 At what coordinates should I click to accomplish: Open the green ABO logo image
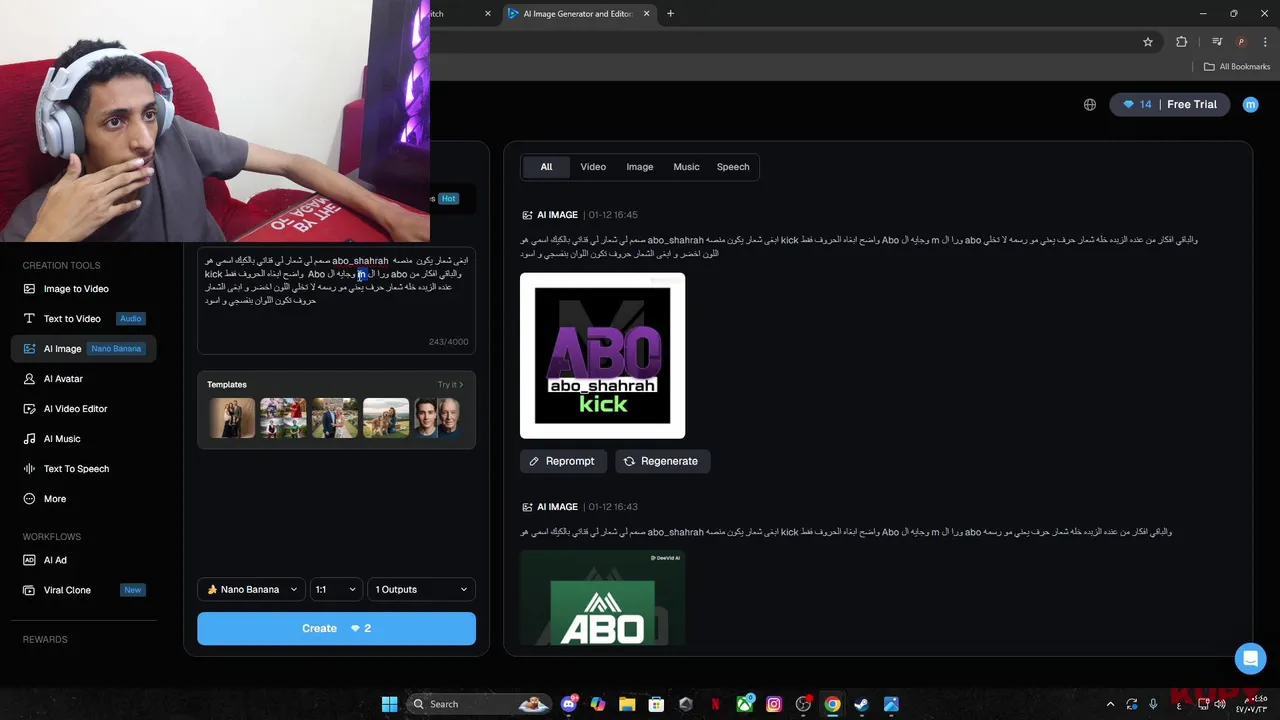click(x=602, y=598)
